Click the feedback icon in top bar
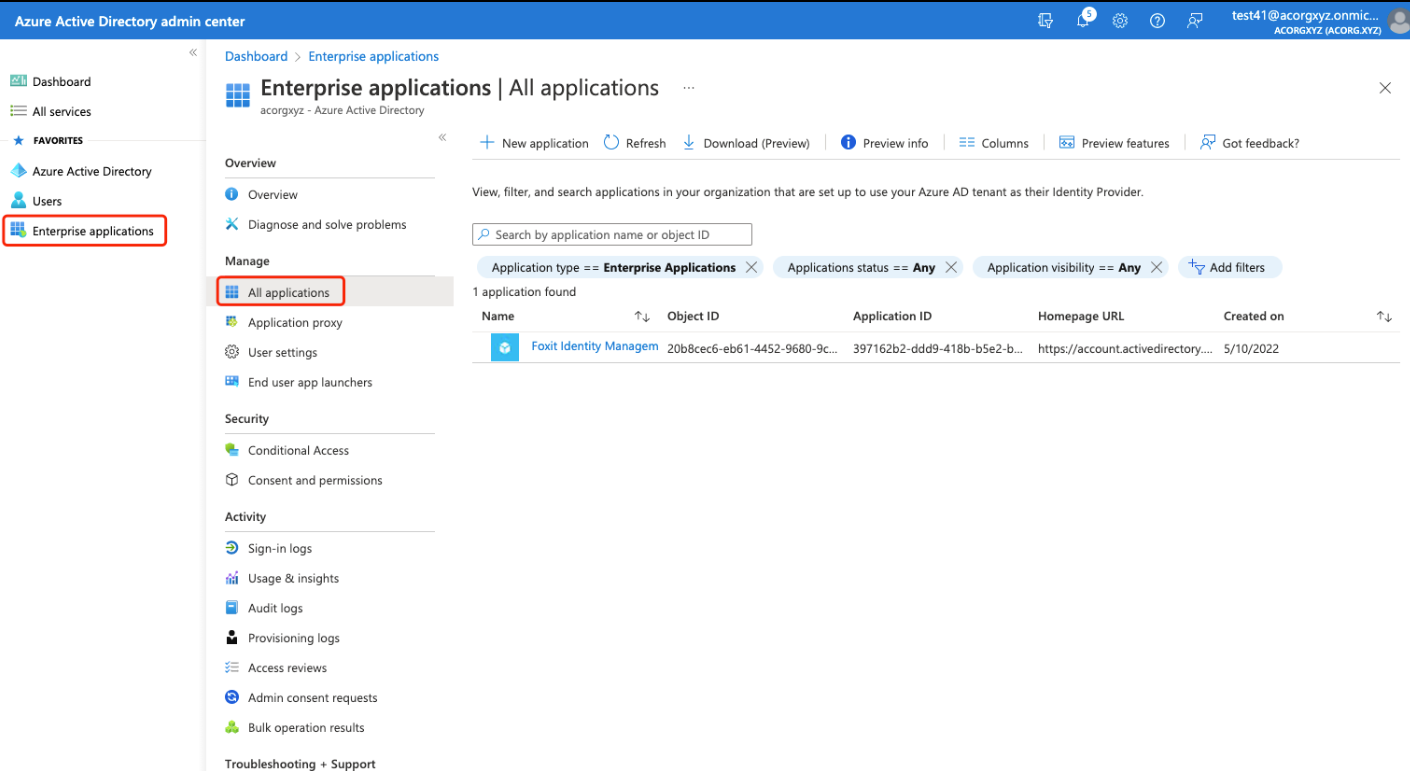1410x771 pixels. pyautogui.click(x=1194, y=20)
